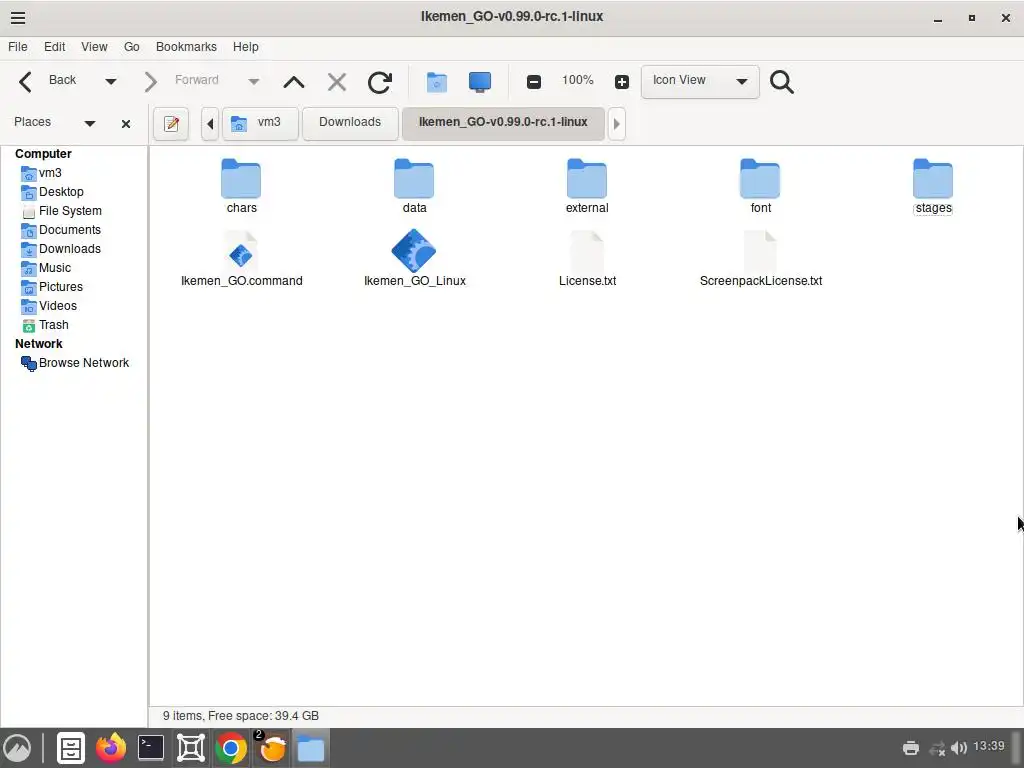
Task: Open the Help menu
Action: pyautogui.click(x=246, y=47)
